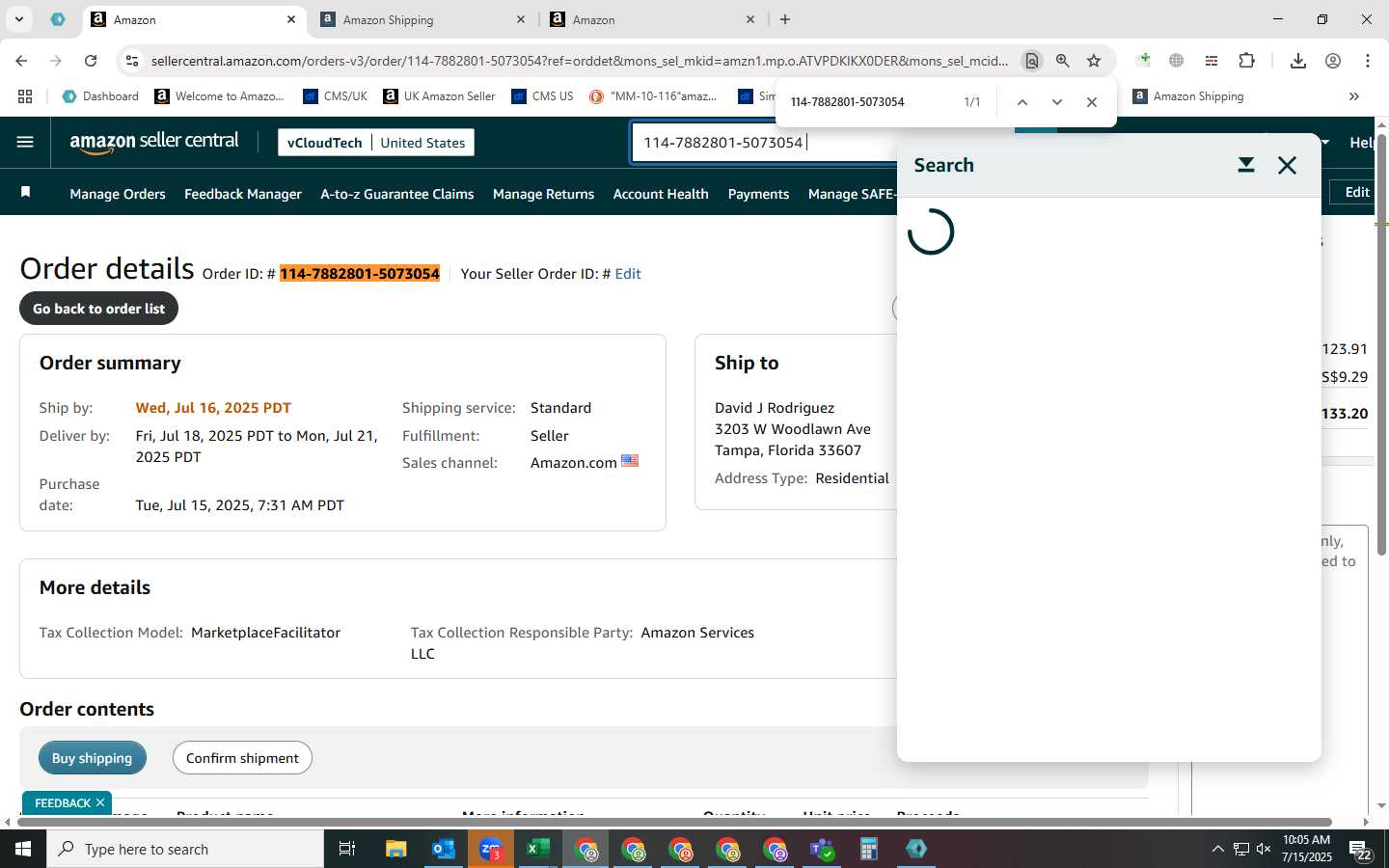Click the horizontal page scrollbar
The height and width of the screenshot is (868, 1389).
coord(675,823)
